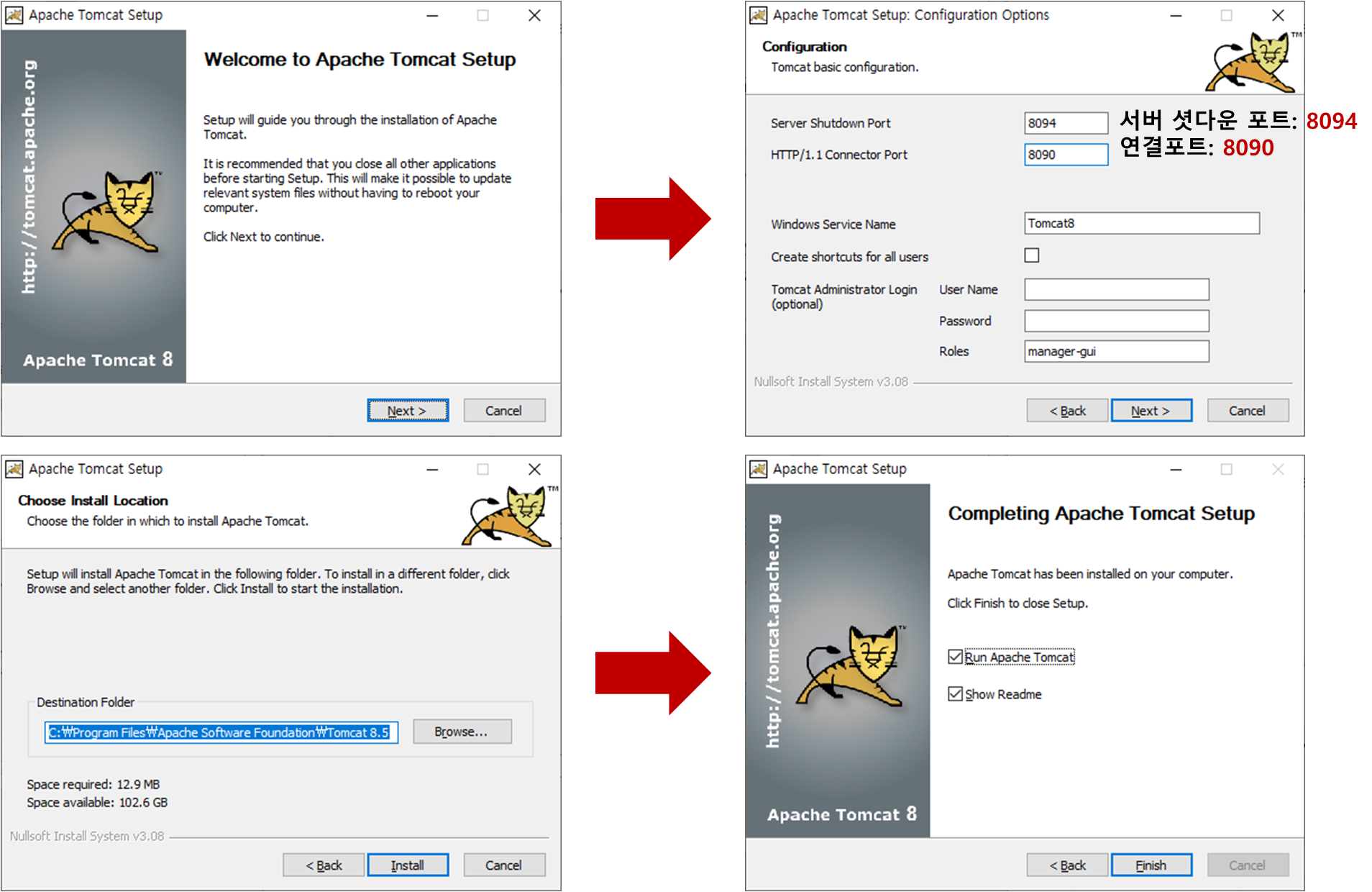Click title bar icon of Completing Setup window

(758, 469)
